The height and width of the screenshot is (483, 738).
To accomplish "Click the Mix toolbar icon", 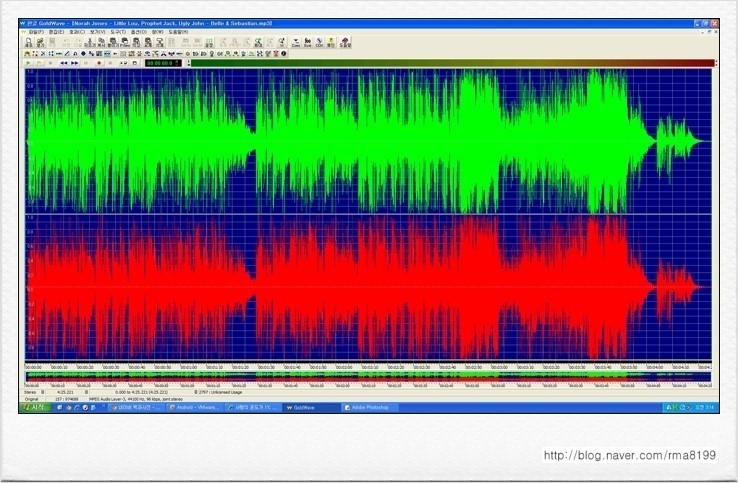I will (136, 42).
